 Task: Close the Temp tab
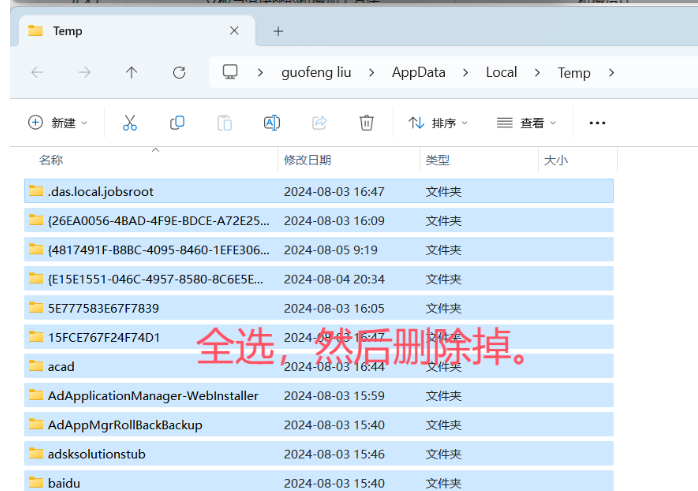[x=234, y=31]
